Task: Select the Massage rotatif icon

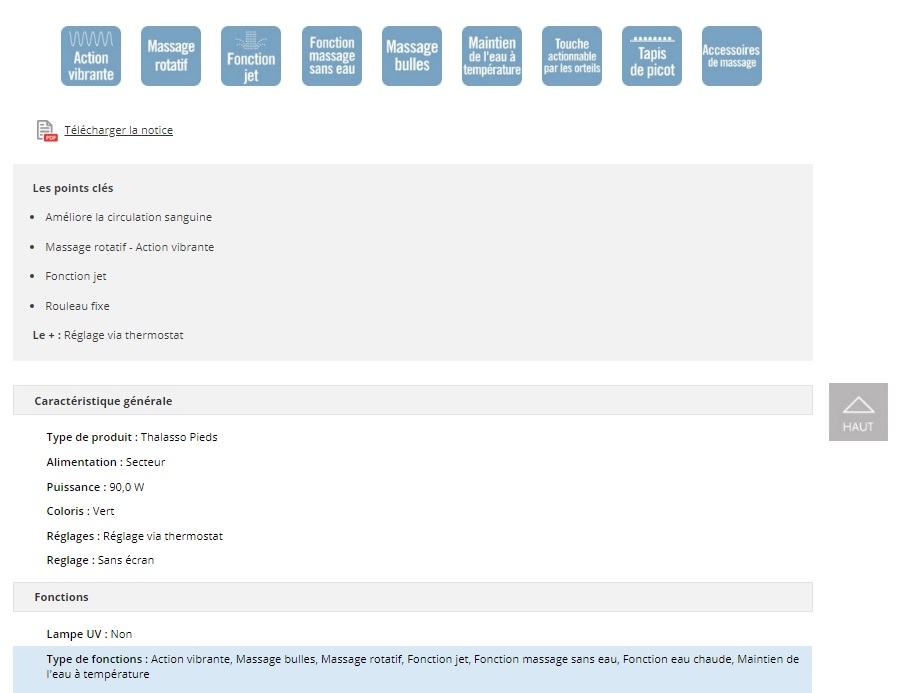Action: (171, 56)
